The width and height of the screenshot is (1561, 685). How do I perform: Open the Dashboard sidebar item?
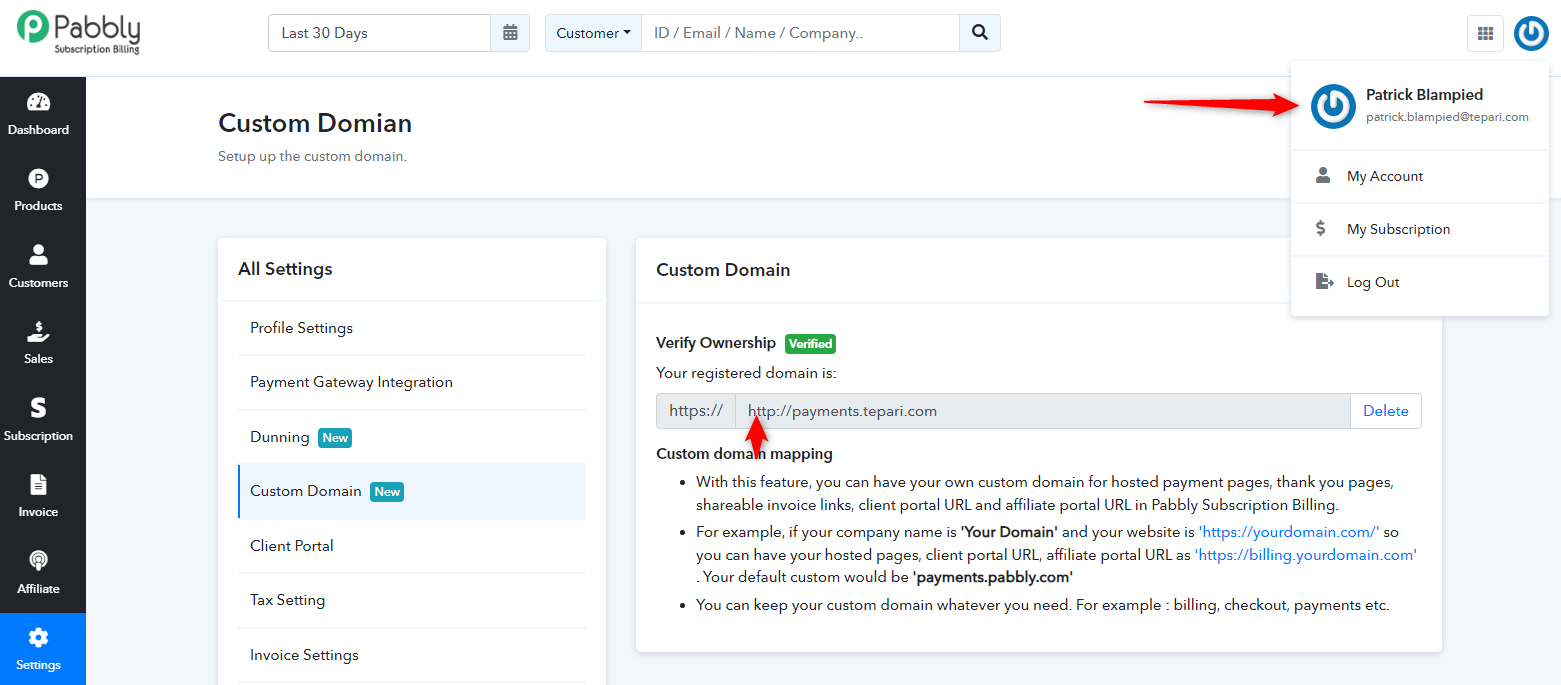(x=38, y=114)
